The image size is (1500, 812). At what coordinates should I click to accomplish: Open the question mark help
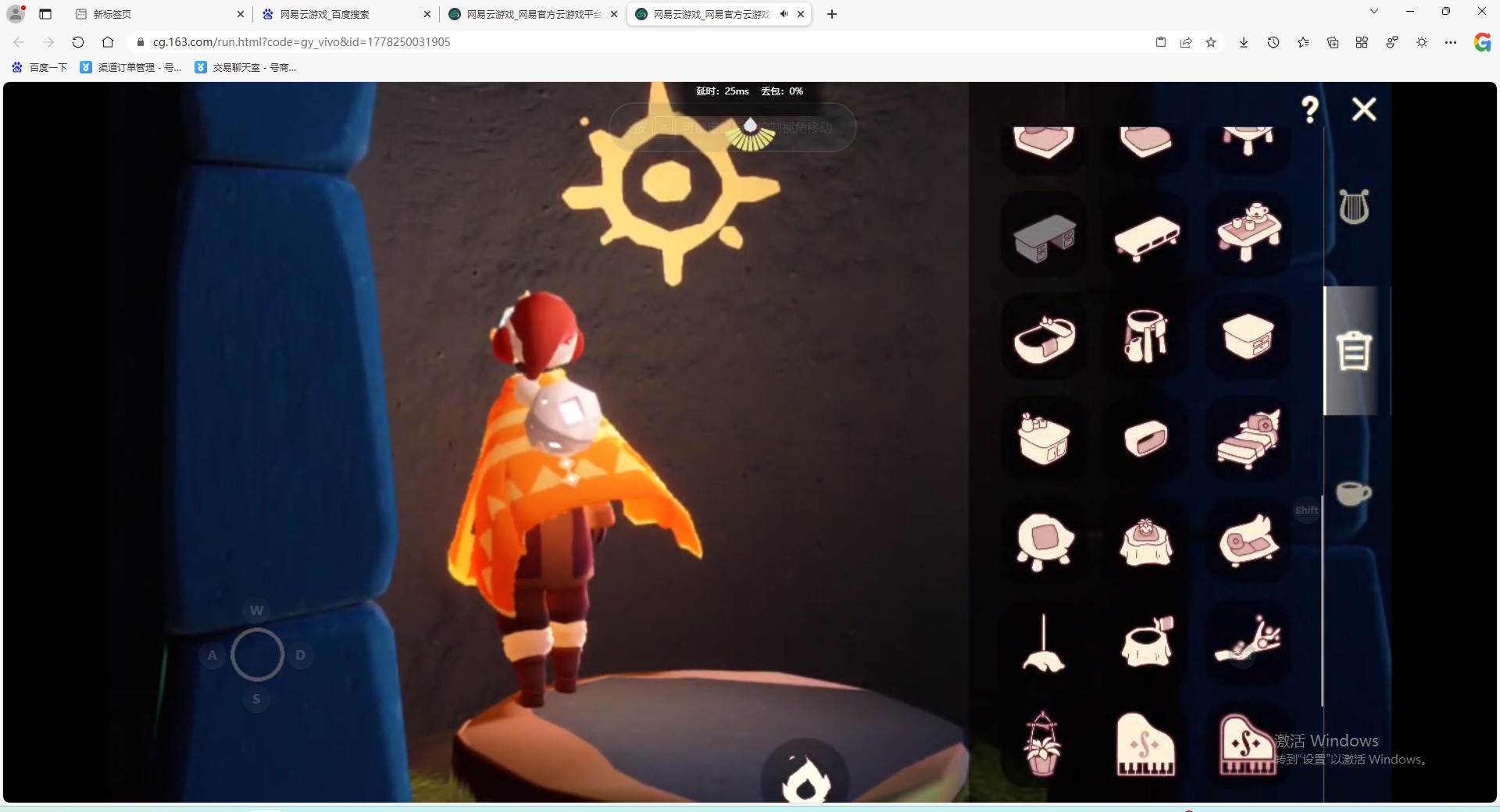1310,109
